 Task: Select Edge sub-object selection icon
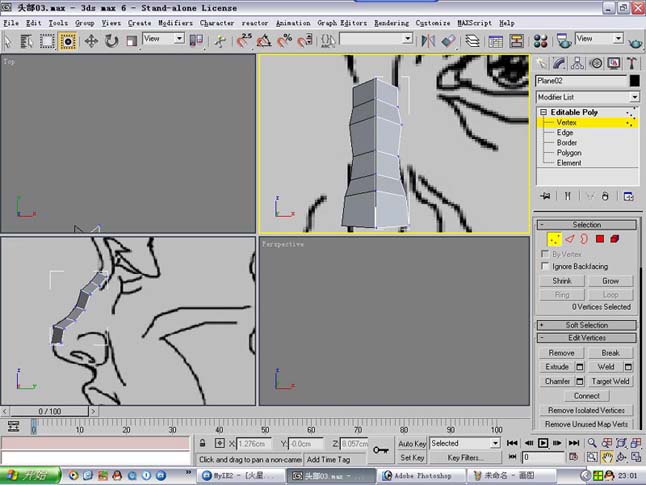570,239
